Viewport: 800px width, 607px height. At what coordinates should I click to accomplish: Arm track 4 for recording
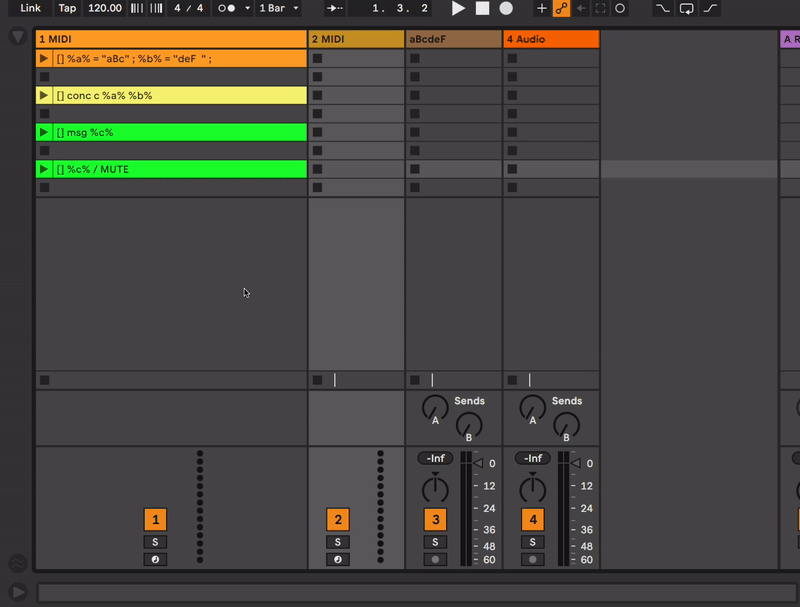point(533,560)
